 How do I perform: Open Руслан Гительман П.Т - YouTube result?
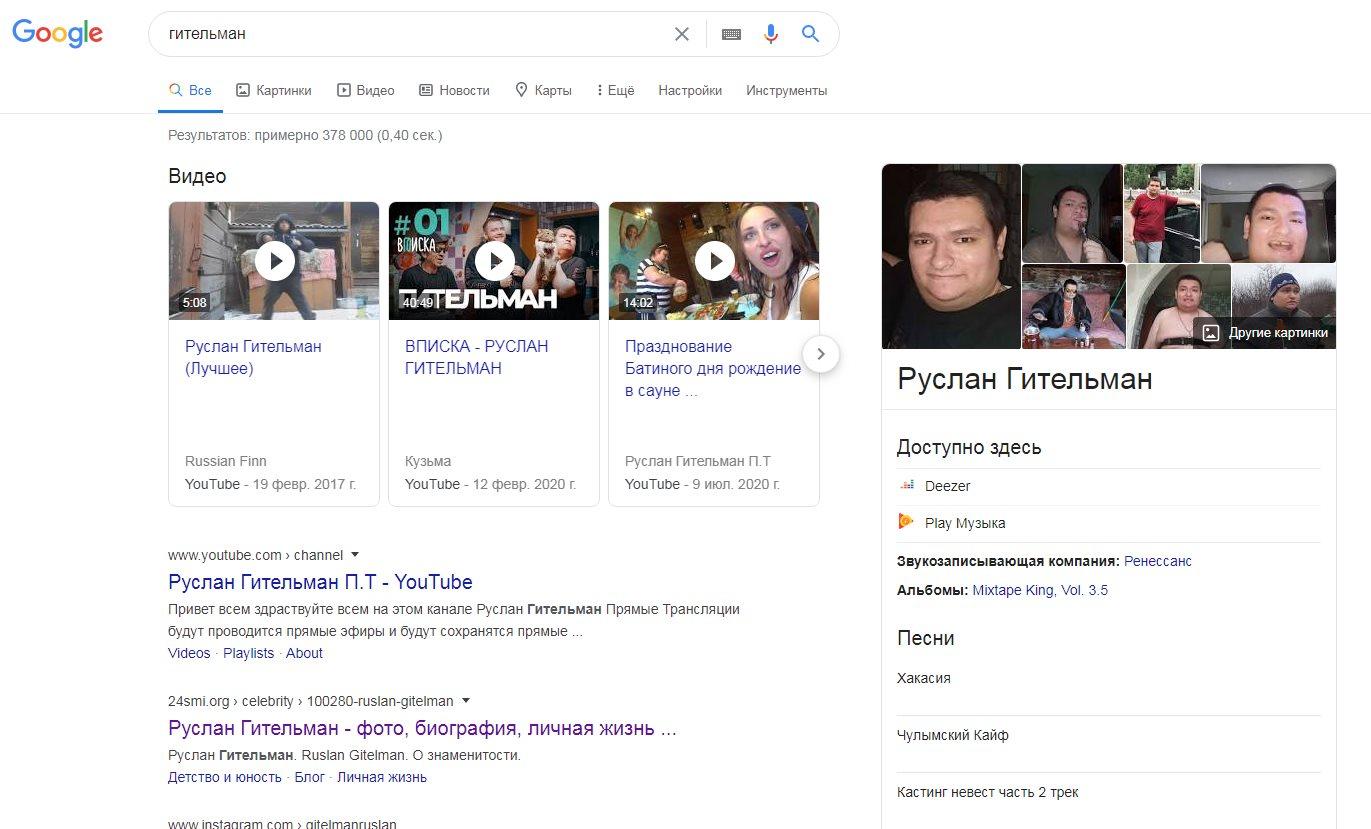[320, 582]
